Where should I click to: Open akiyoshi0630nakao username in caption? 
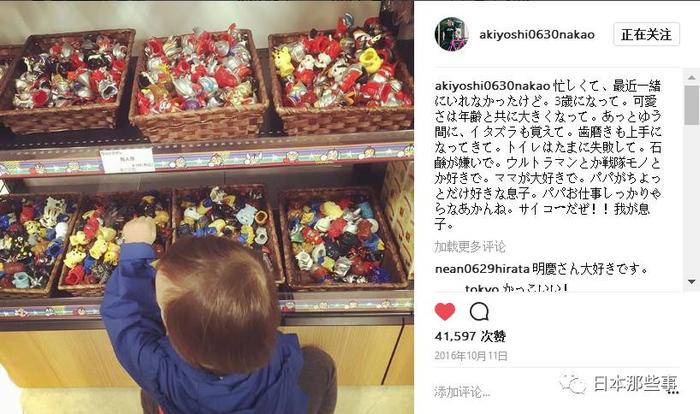pyautogui.click(x=492, y=85)
